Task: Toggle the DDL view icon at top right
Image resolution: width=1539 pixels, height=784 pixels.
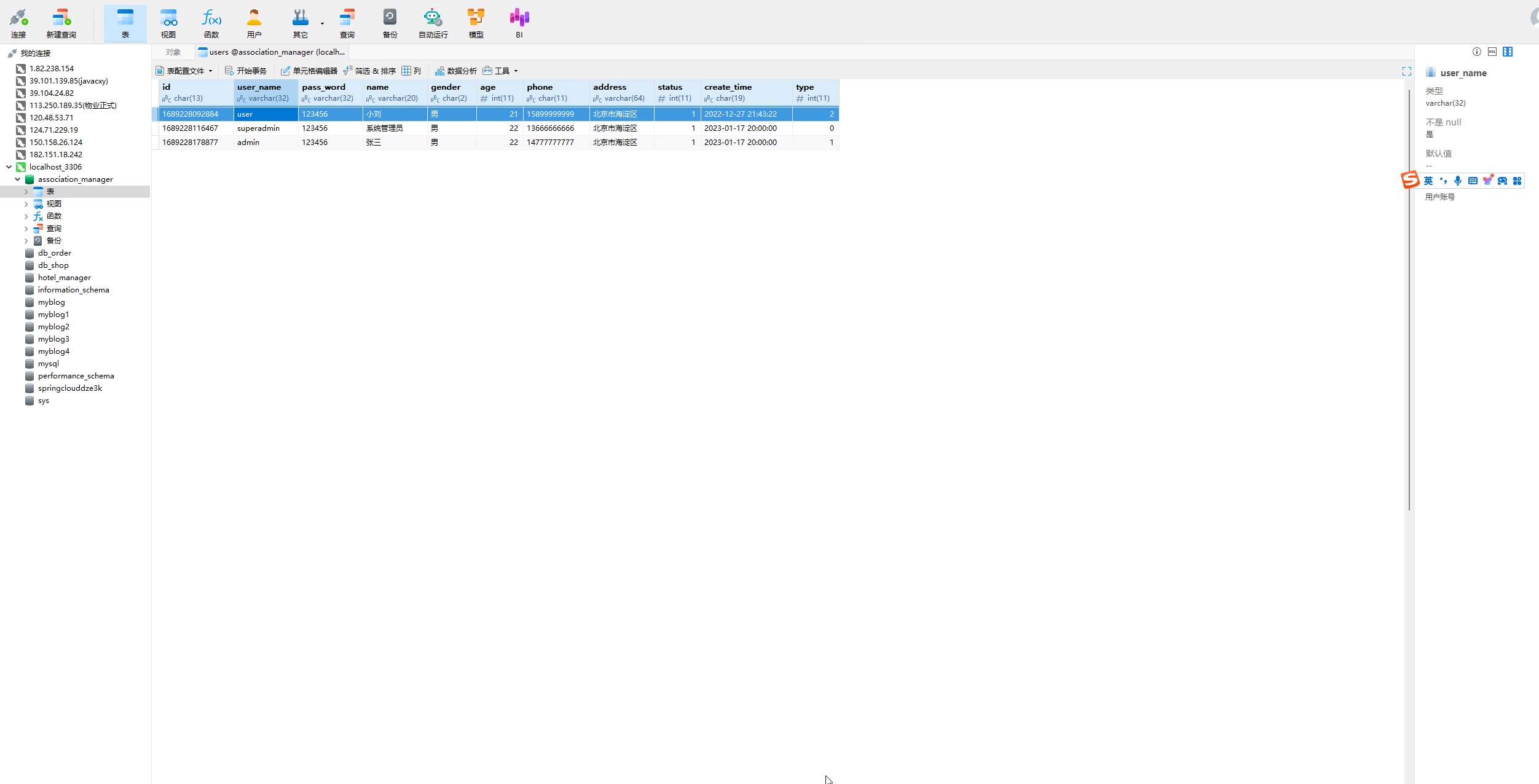Action: click(1492, 52)
